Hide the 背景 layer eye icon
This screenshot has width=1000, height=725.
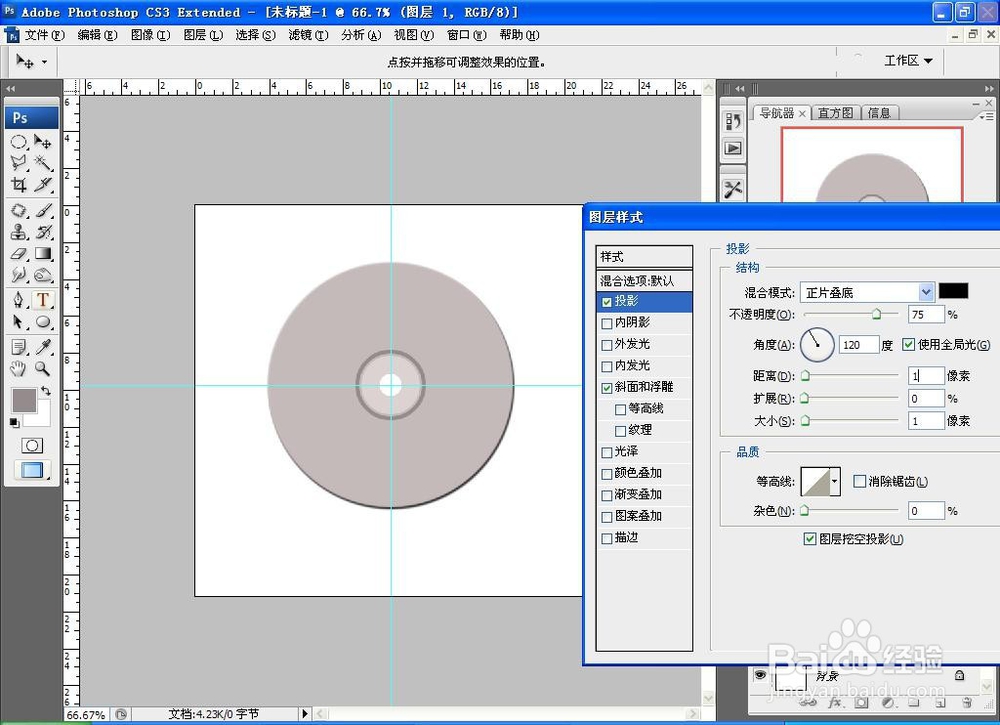coord(760,675)
